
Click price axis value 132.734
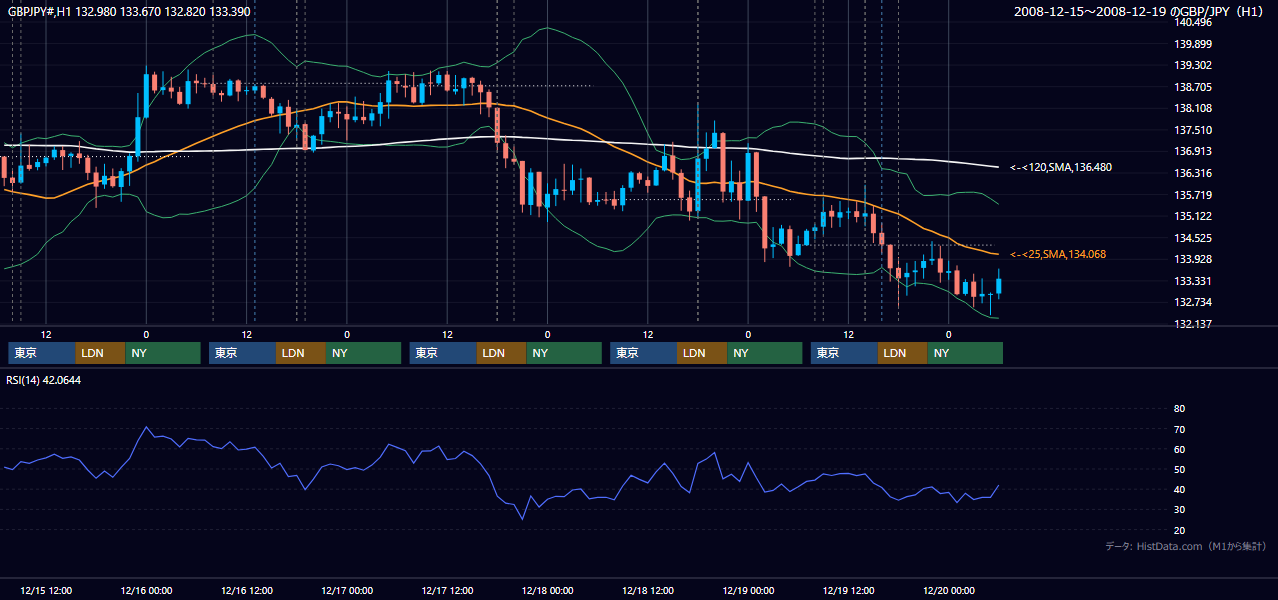coord(1194,302)
